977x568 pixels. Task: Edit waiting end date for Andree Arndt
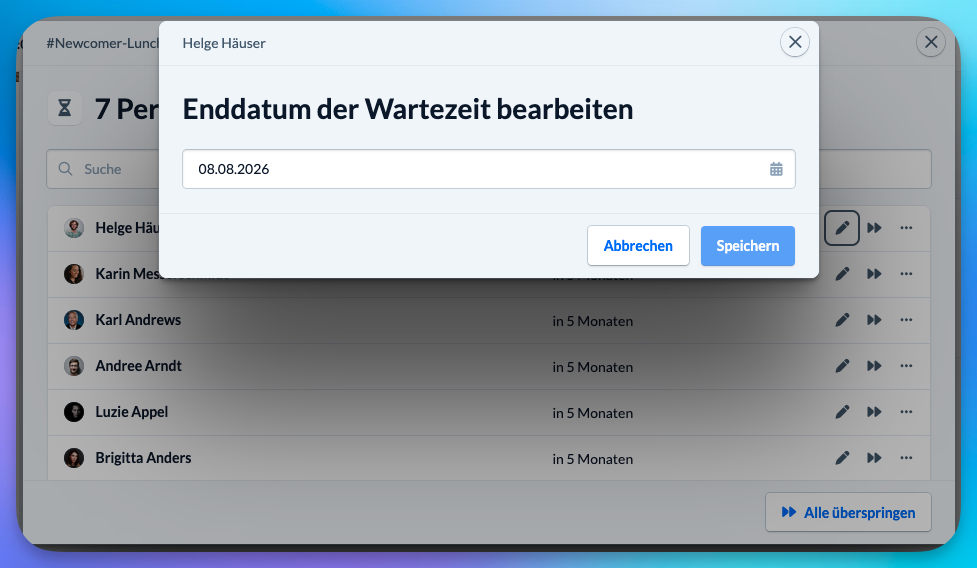tap(842, 366)
